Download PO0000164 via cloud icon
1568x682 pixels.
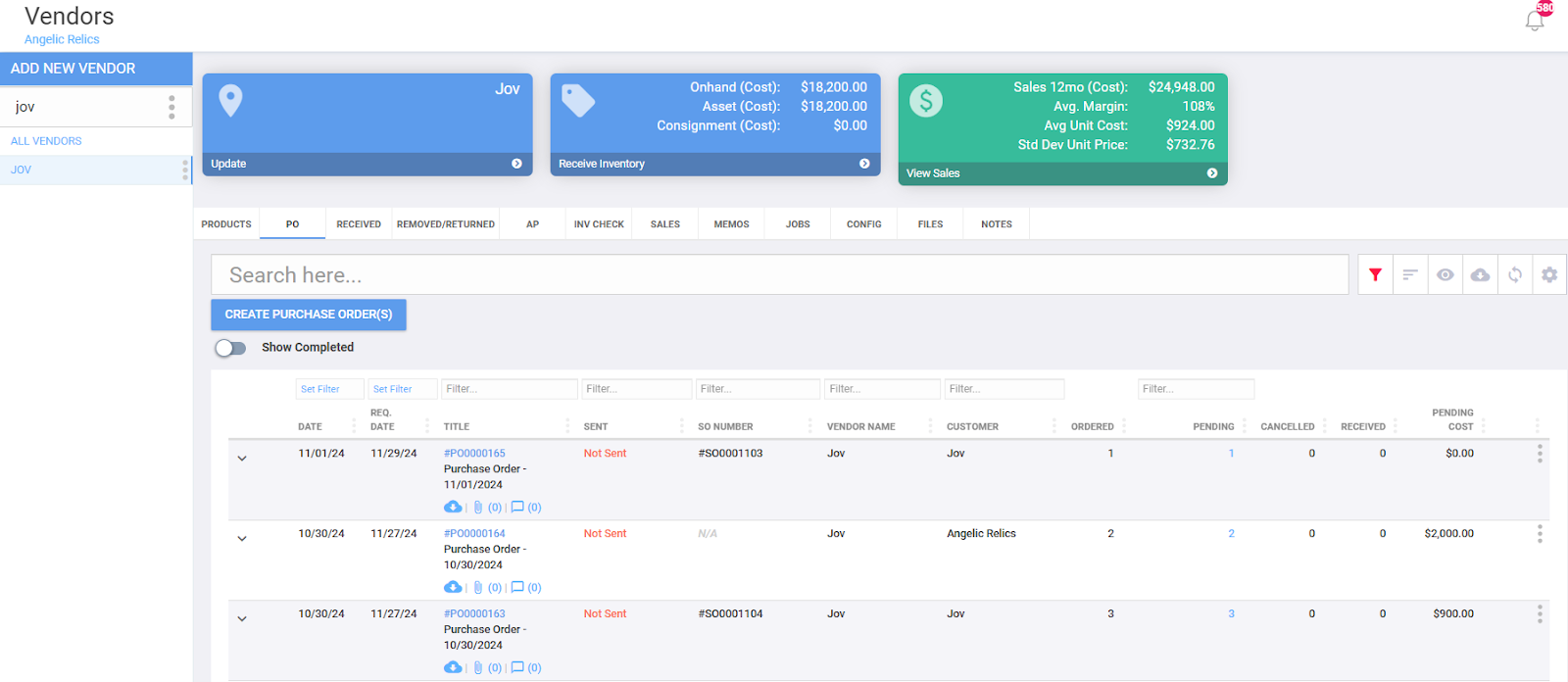453,587
